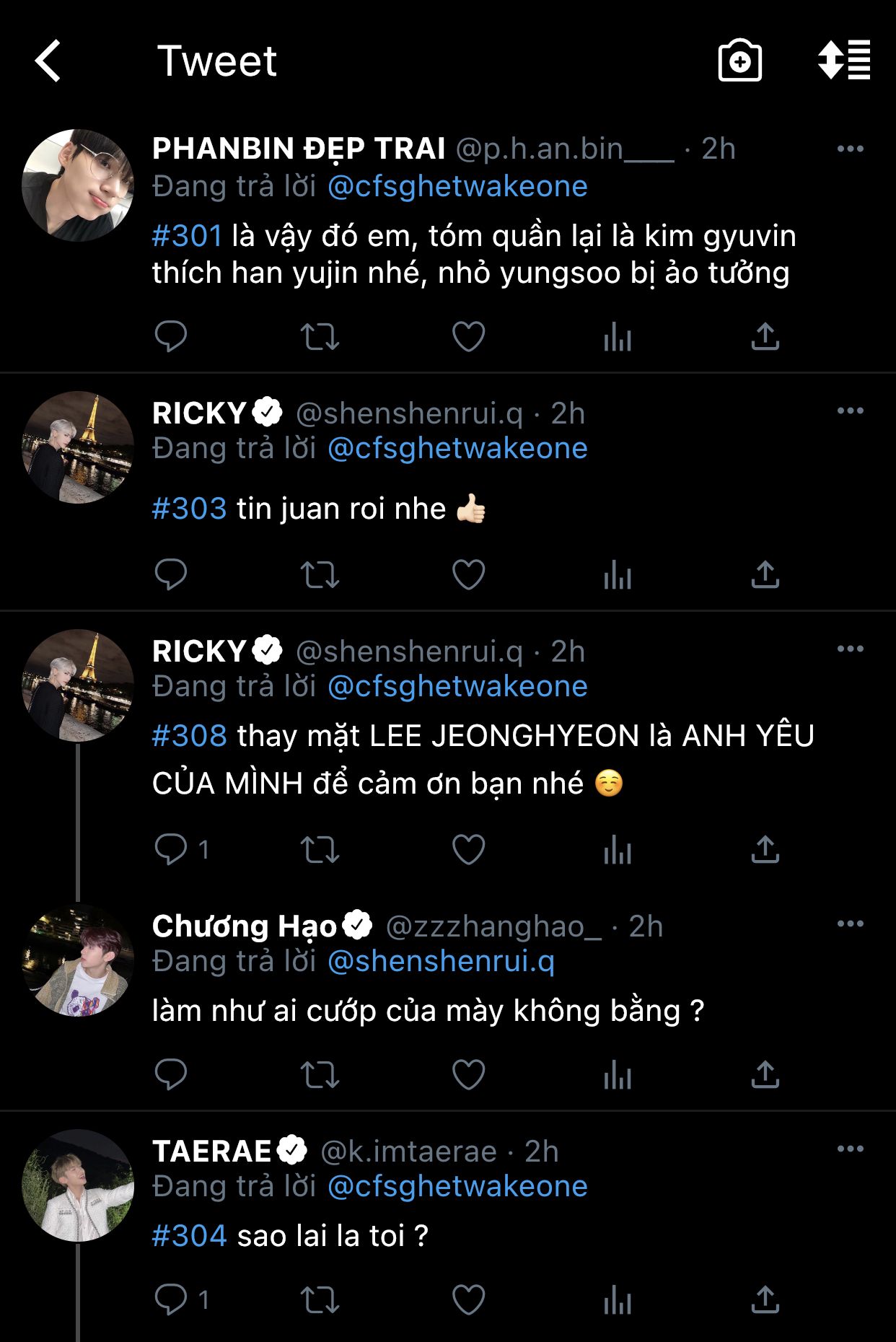896x1342 pixels.
Task: Open more options on Chương Hạo's tweet
Action: coord(850,924)
